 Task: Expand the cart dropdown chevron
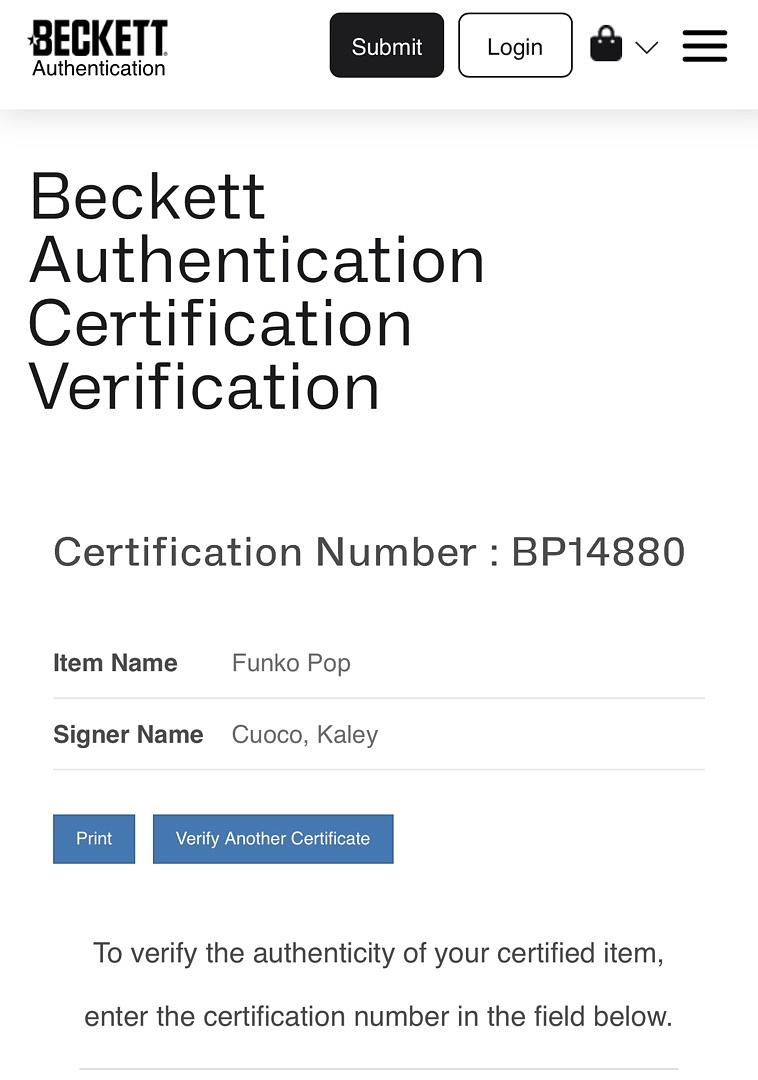tap(646, 47)
